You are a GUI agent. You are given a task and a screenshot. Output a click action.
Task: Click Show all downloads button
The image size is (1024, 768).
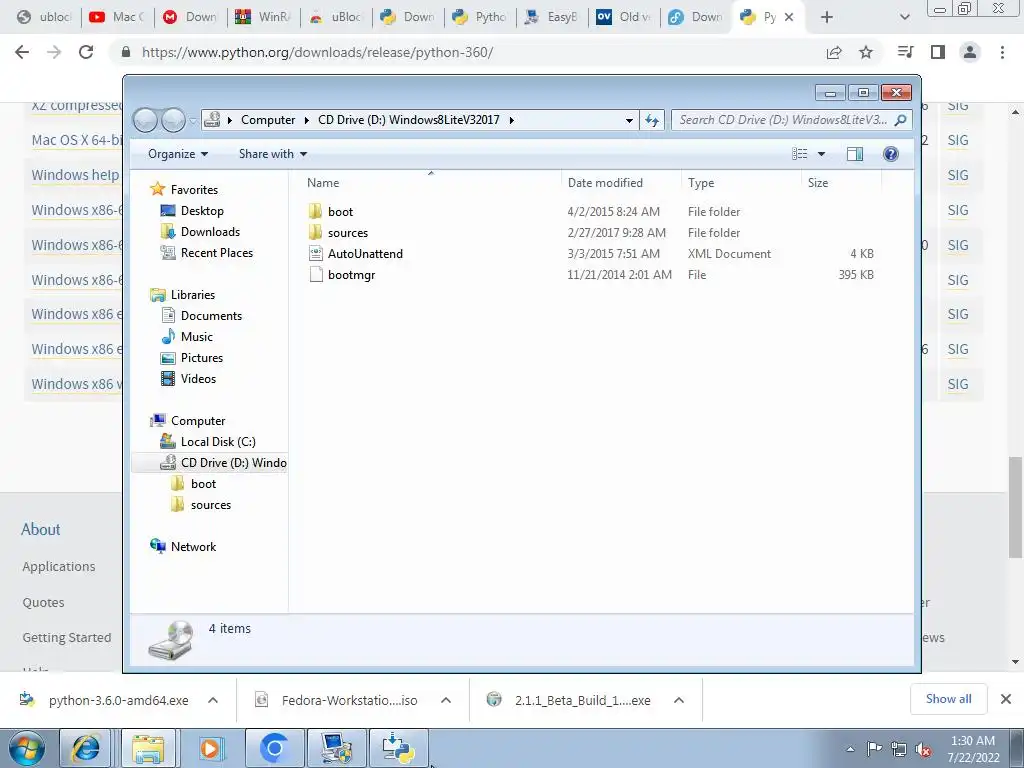tap(948, 699)
